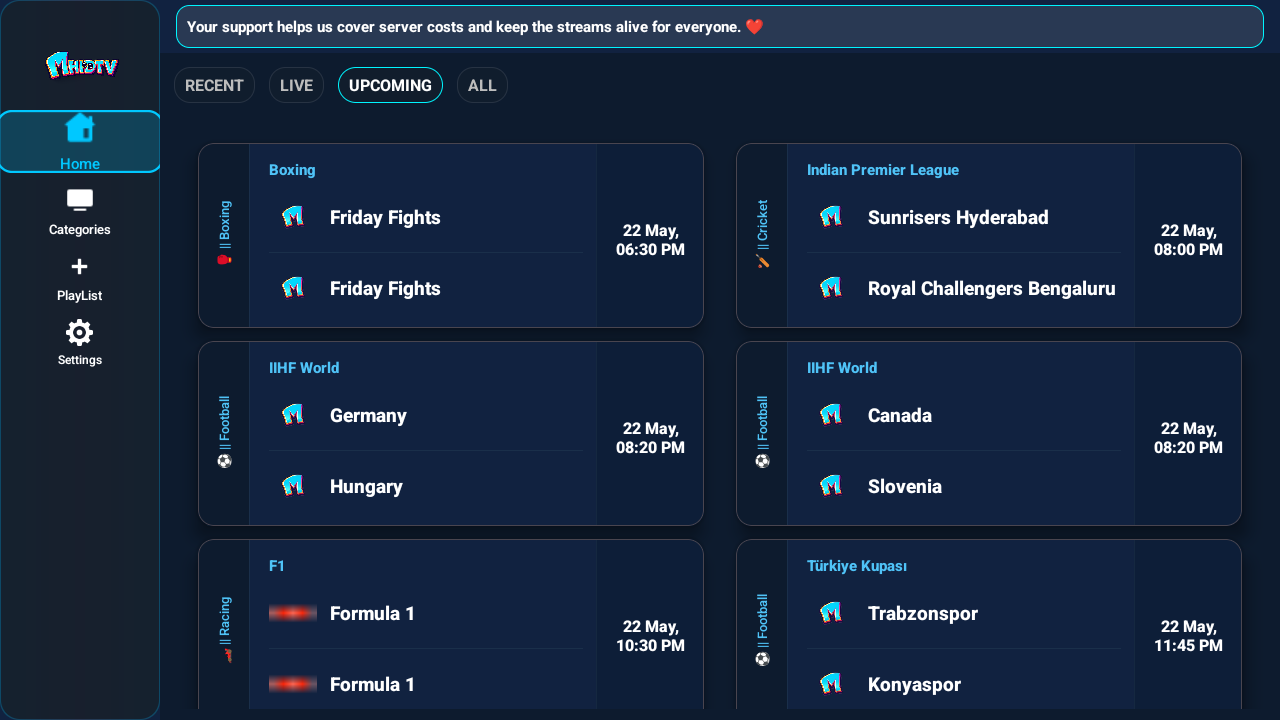Screen dimensions: 1280x720
Task: Click the Türkiye Kupası league title
Action: [857, 566]
